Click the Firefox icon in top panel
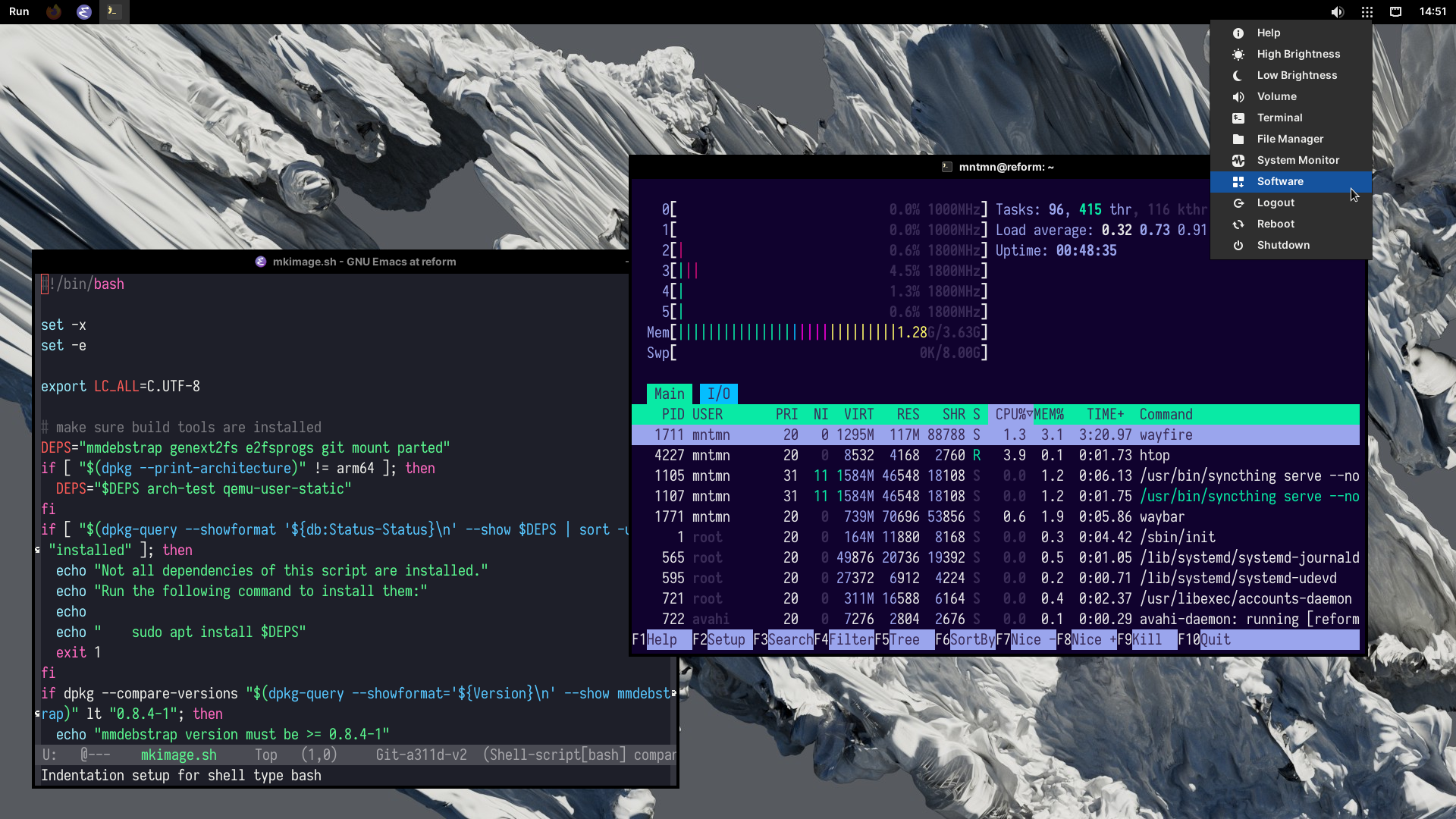Viewport: 1456px width, 819px height. 54,11
